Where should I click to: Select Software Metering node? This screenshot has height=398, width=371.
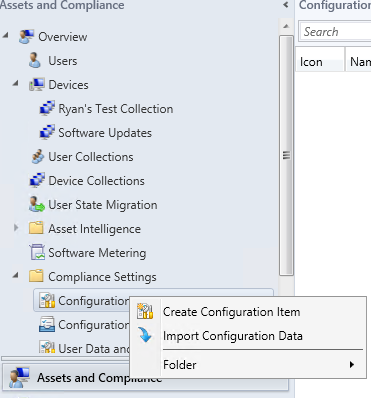[x=97, y=253]
